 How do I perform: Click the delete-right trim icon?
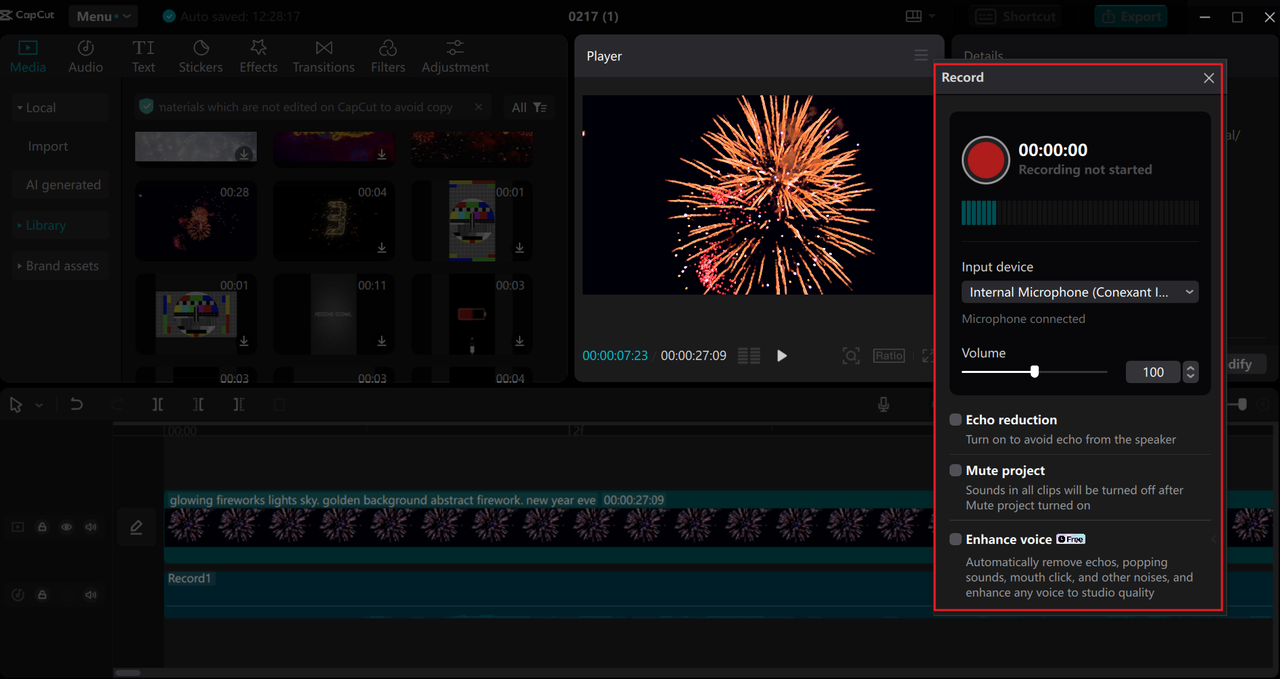(x=238, y=405)
